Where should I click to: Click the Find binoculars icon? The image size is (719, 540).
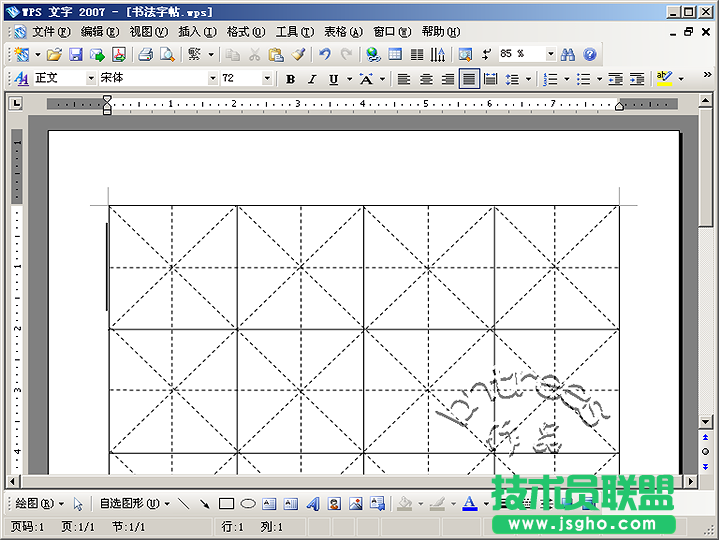pos(568,54)
